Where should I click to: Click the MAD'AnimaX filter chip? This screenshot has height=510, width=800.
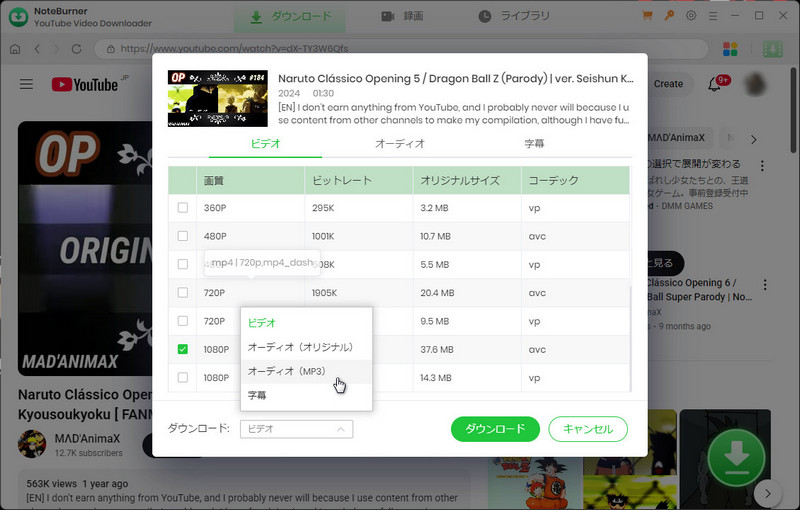[x=678, y=138]
